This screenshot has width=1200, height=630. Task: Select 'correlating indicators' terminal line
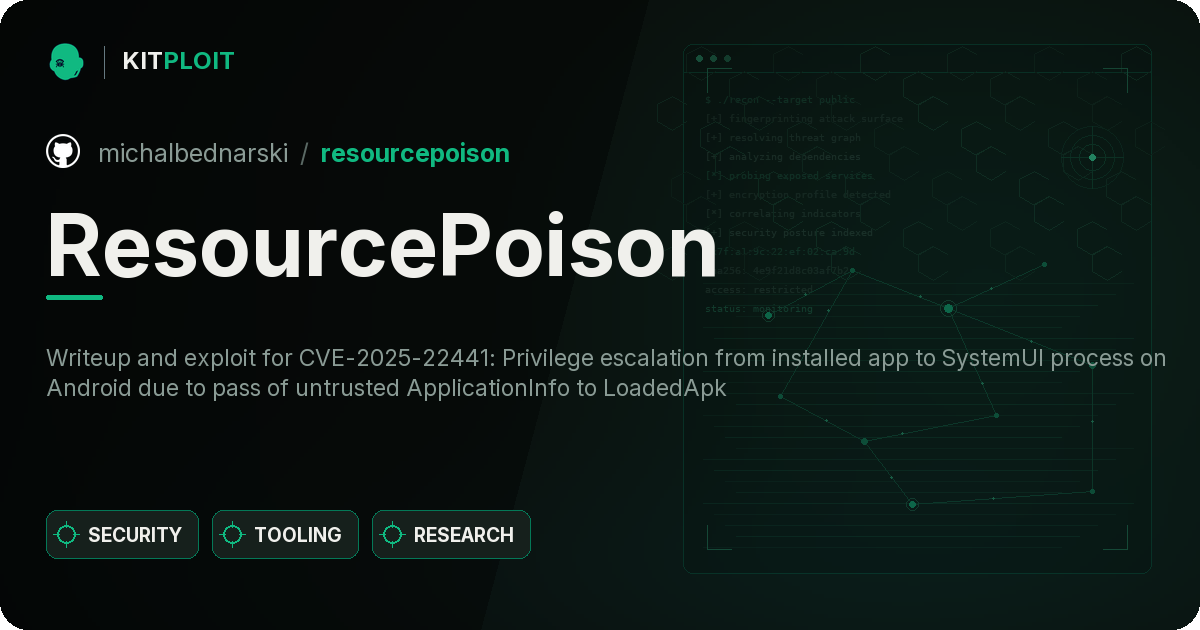(783, 214)
